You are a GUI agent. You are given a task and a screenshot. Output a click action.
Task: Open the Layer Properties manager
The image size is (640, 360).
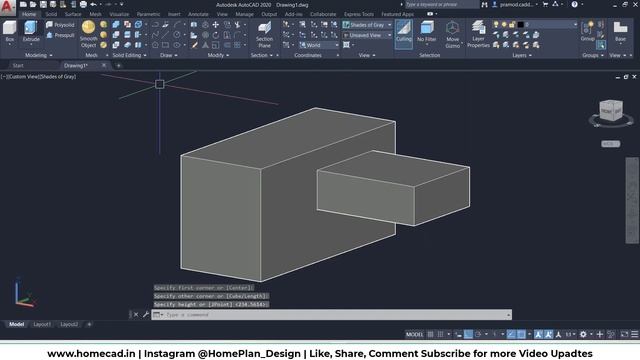point(478,34)
